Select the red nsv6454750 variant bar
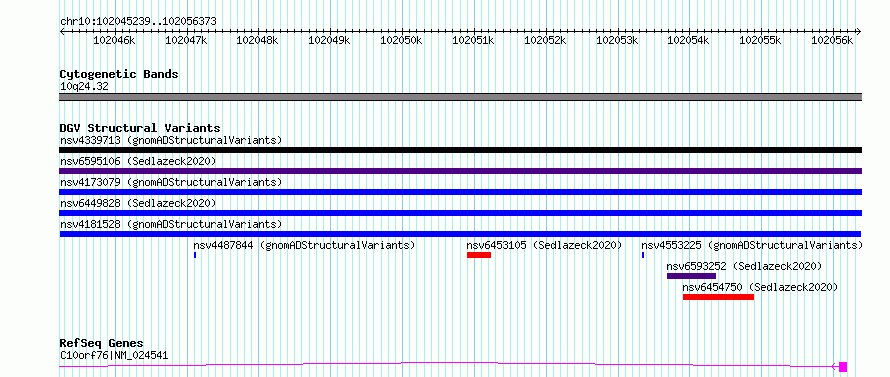890x377 pixels. click(719, 297)
